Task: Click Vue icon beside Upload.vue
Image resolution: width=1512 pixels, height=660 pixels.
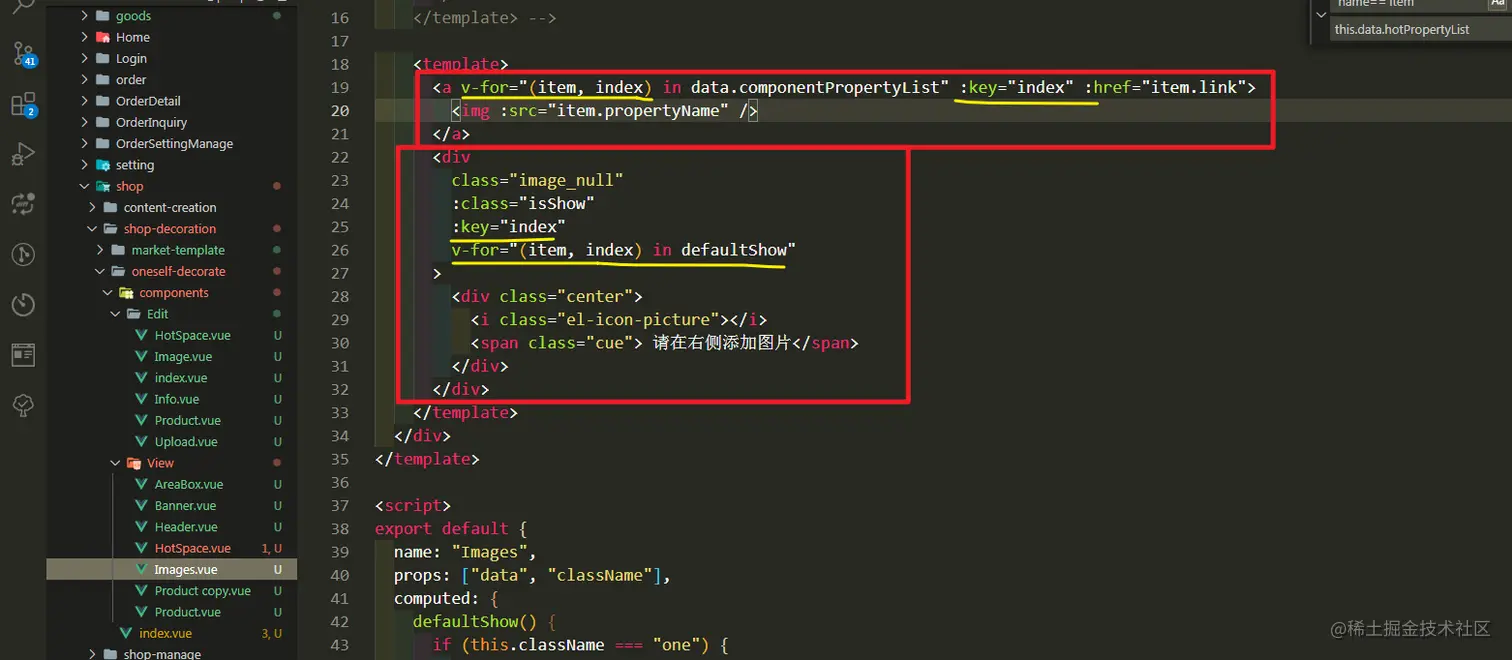Action: point(141,442)
